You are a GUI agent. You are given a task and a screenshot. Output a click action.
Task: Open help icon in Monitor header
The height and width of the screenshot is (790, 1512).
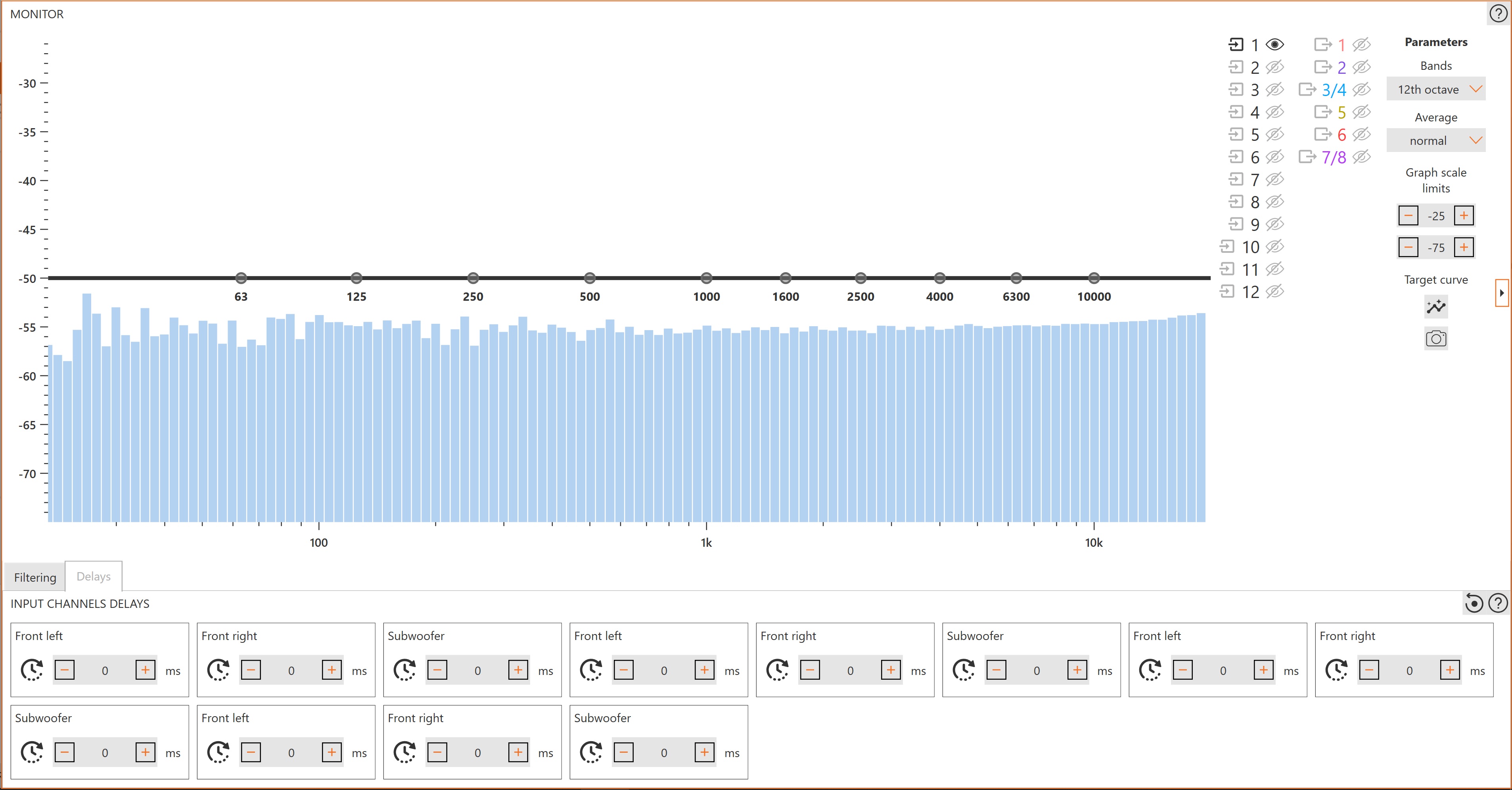click(x=1499, y=14)
